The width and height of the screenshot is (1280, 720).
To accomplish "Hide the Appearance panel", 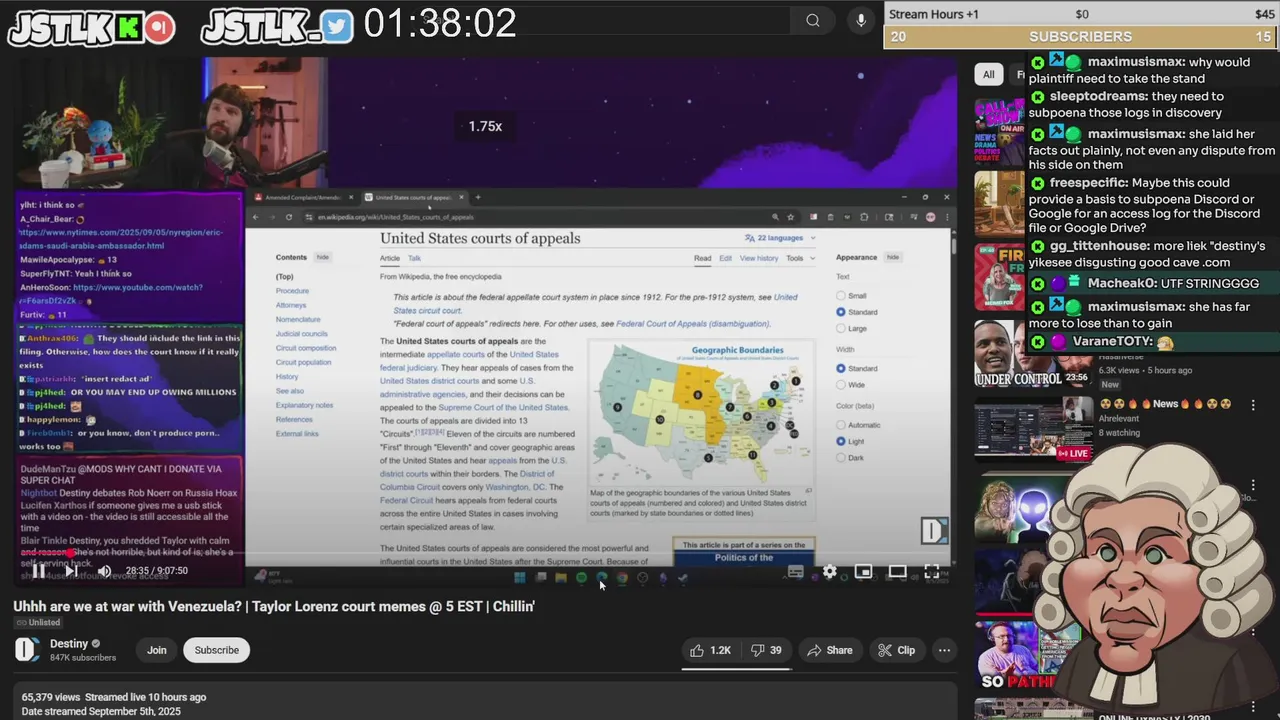I will [893, 257].
